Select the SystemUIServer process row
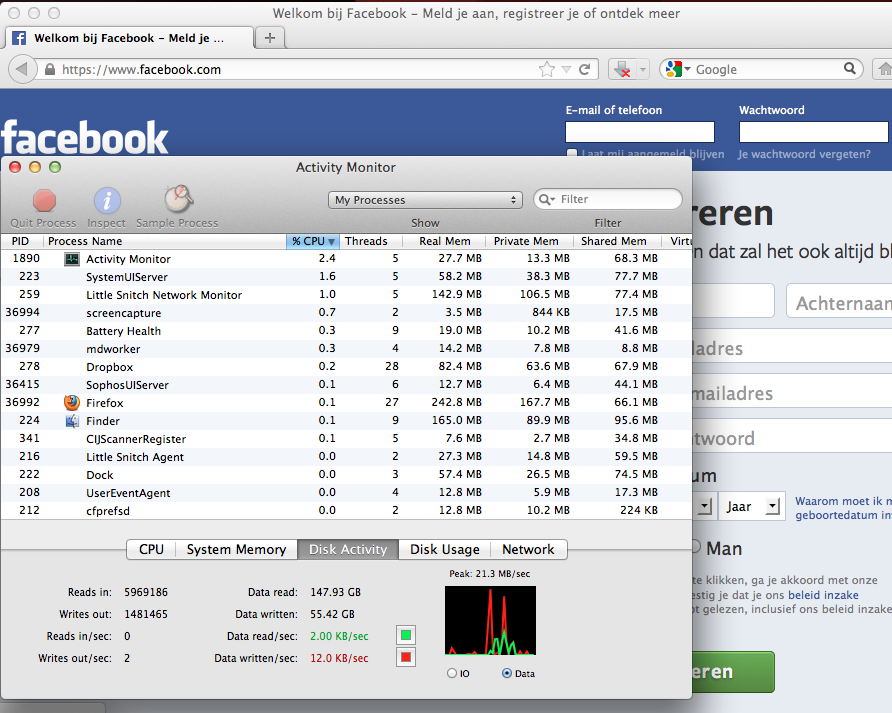Image resolution: width=892 pixels, height=713 pixels. pos(346,277)
